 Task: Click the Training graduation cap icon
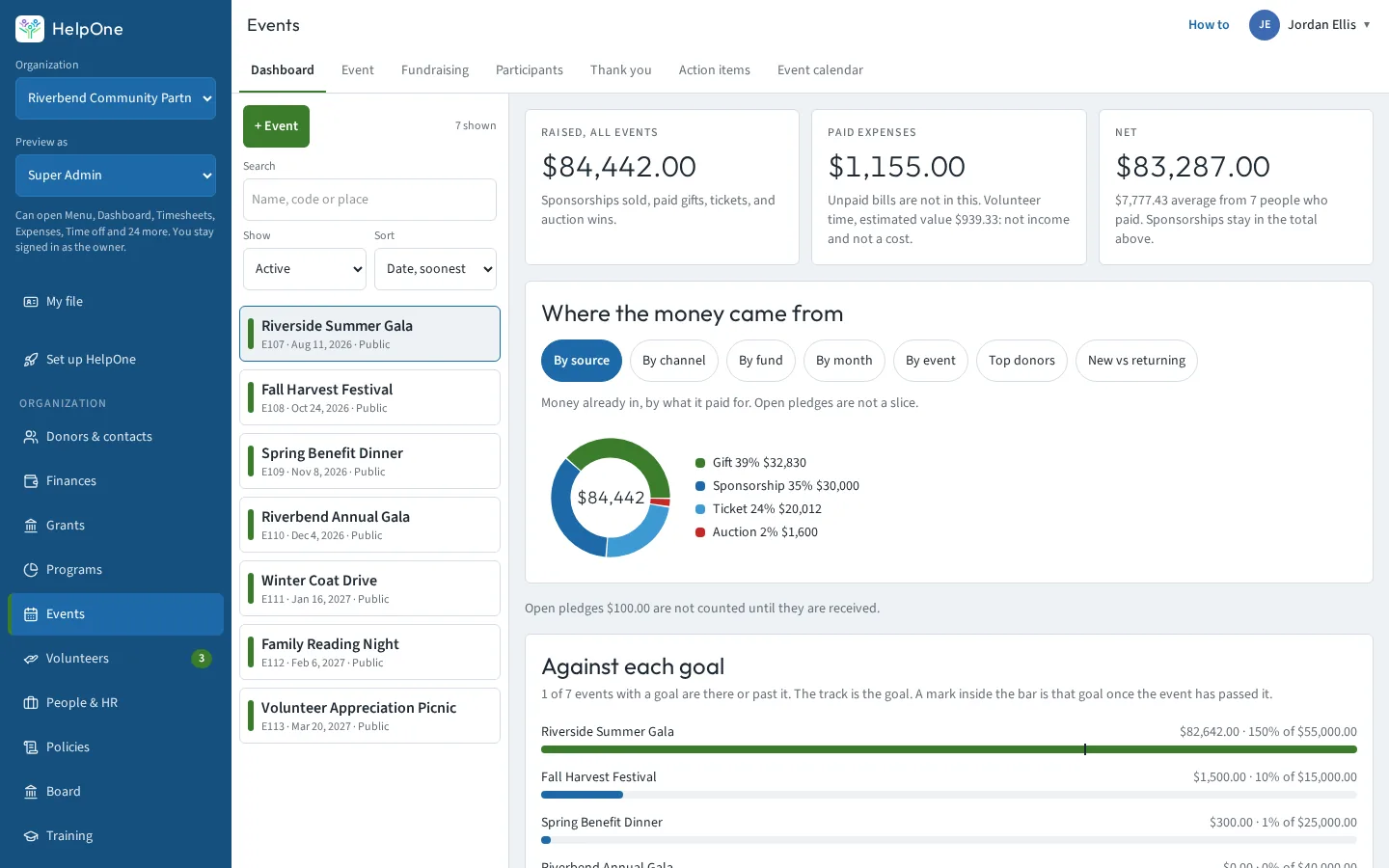[31, 836]
